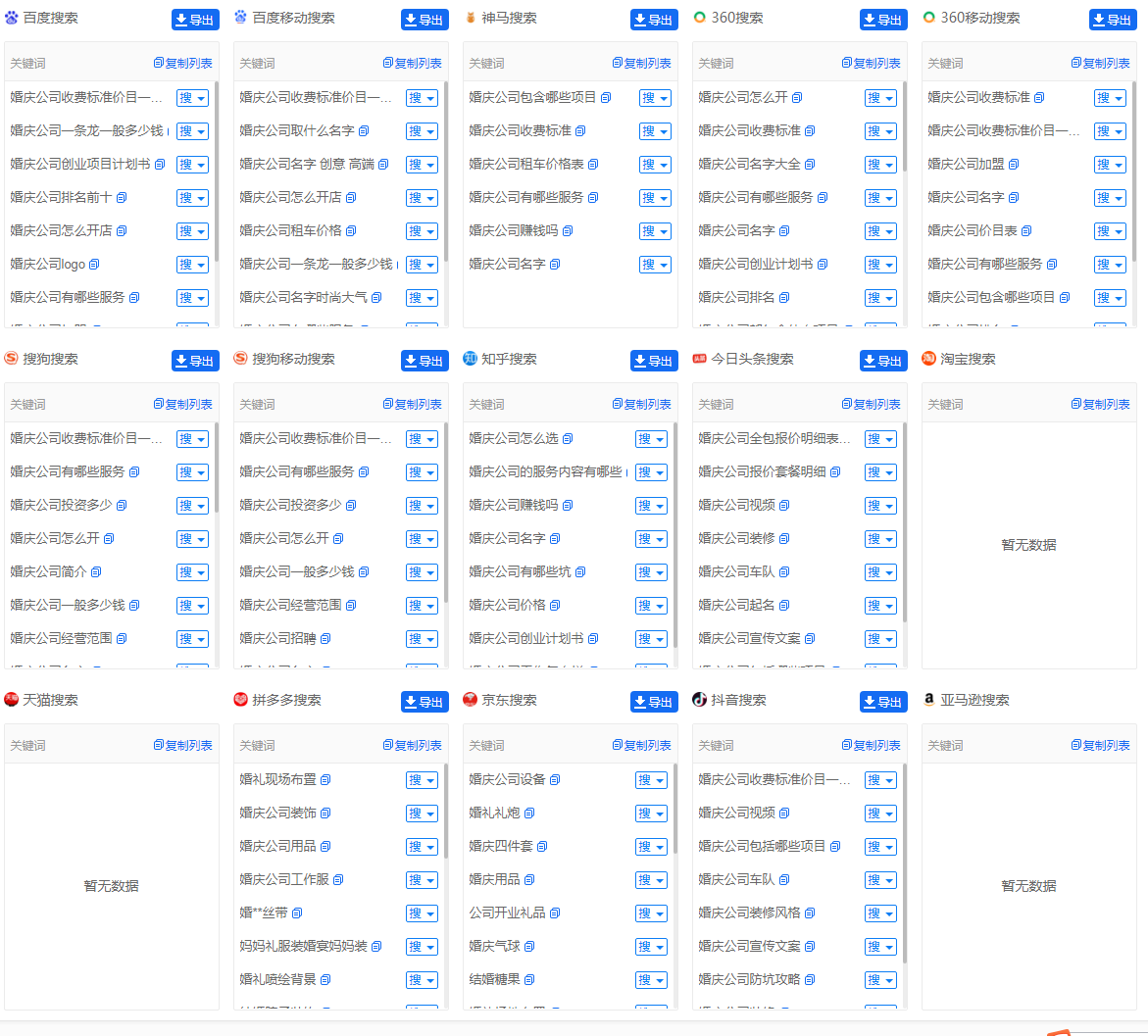Screen dimensions: 1148x1036
Task: Copy keyword 结婚糖果 in 京东搜索 panel
Action: click(x=529, y=979)
